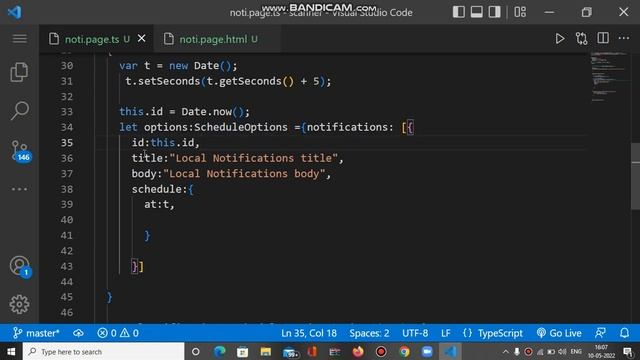Screen dimensions: 640x360
Task: Split the editor to the right
Action: 603,38
